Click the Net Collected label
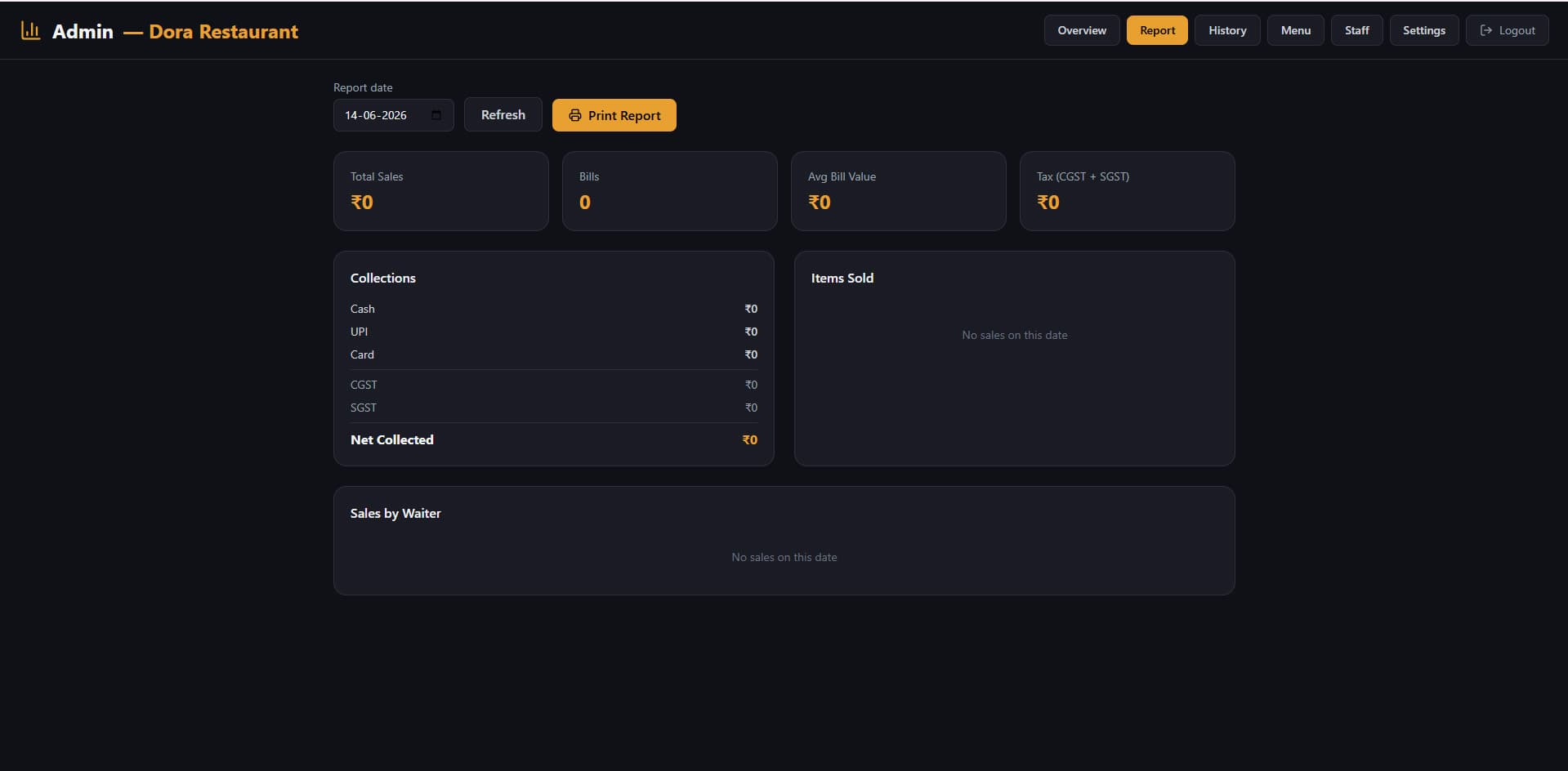This screenshot has width=1568, height=771. point(391,439)
